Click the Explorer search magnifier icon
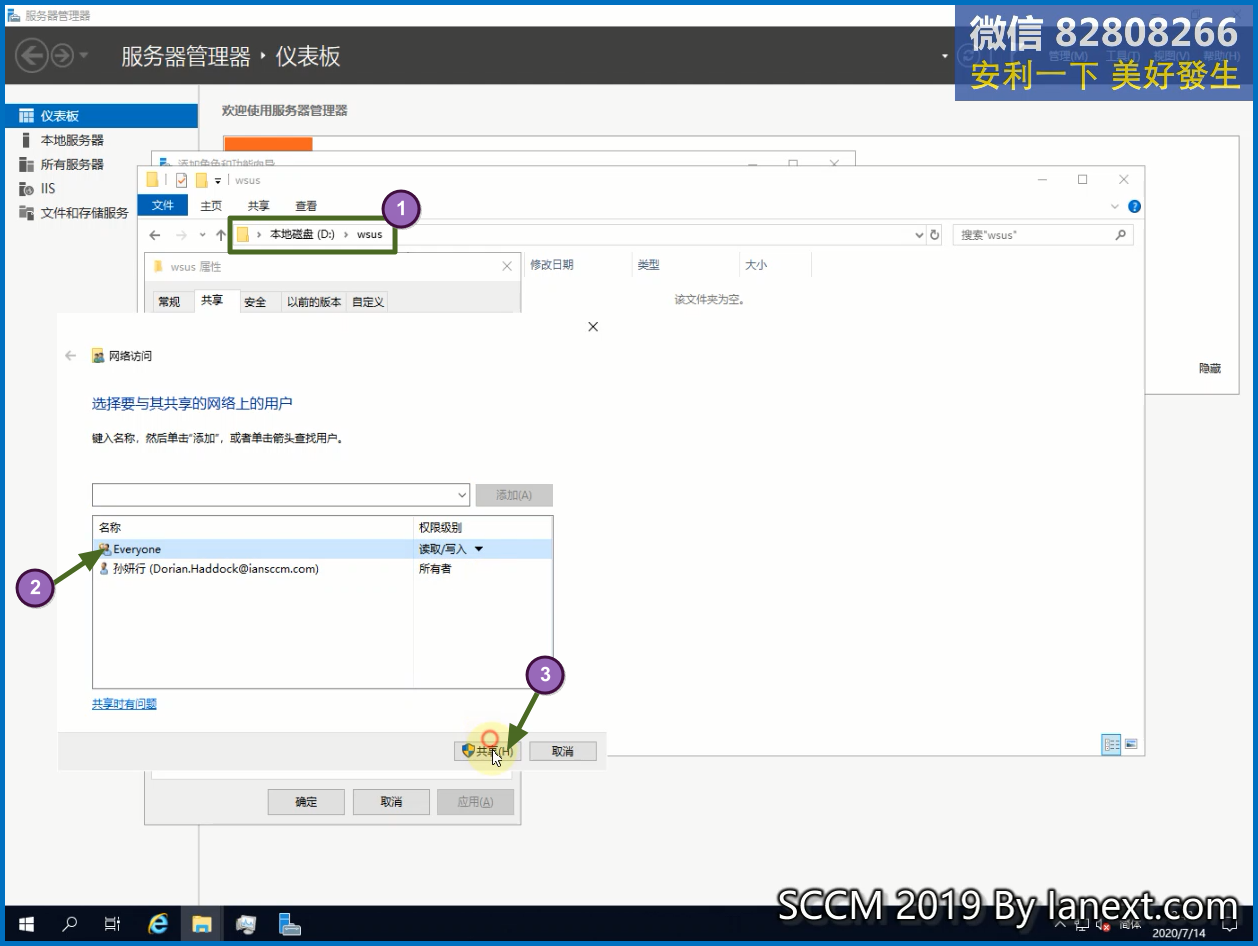This screenshot has height=946, width=1258. pyautogui.click(x=1121, y=235)
